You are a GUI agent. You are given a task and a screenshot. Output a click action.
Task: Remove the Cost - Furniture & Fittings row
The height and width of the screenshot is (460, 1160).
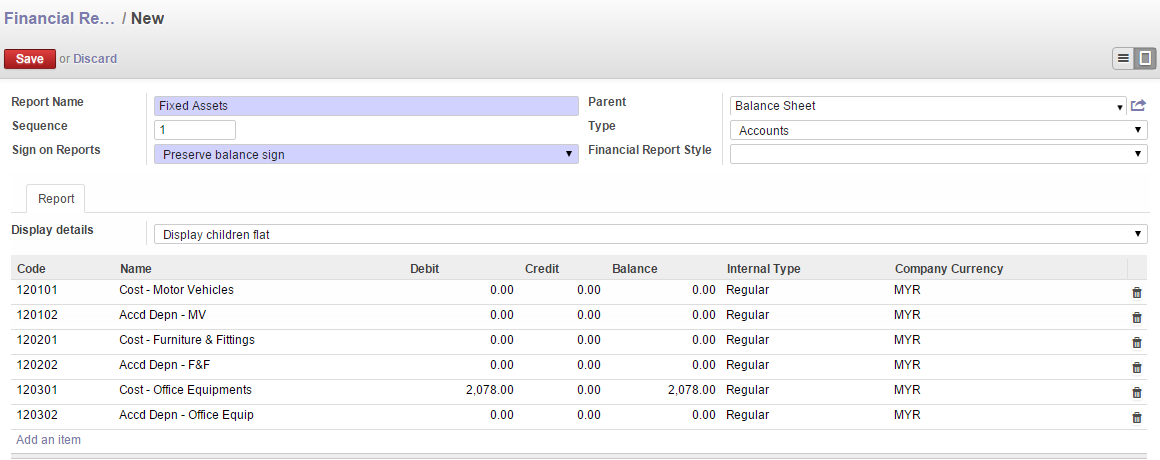coord(1136,342)
